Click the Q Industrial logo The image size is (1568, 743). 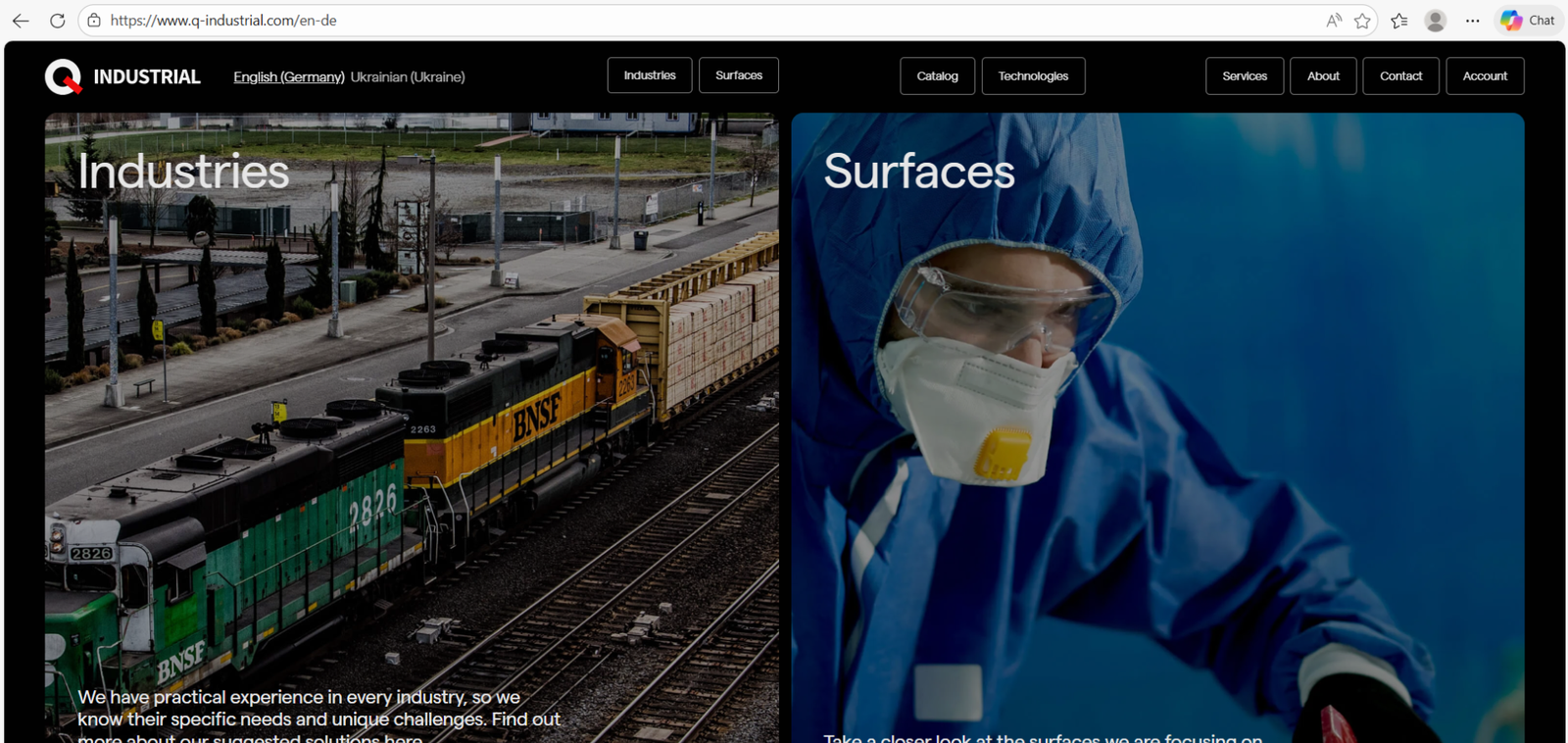122,76
